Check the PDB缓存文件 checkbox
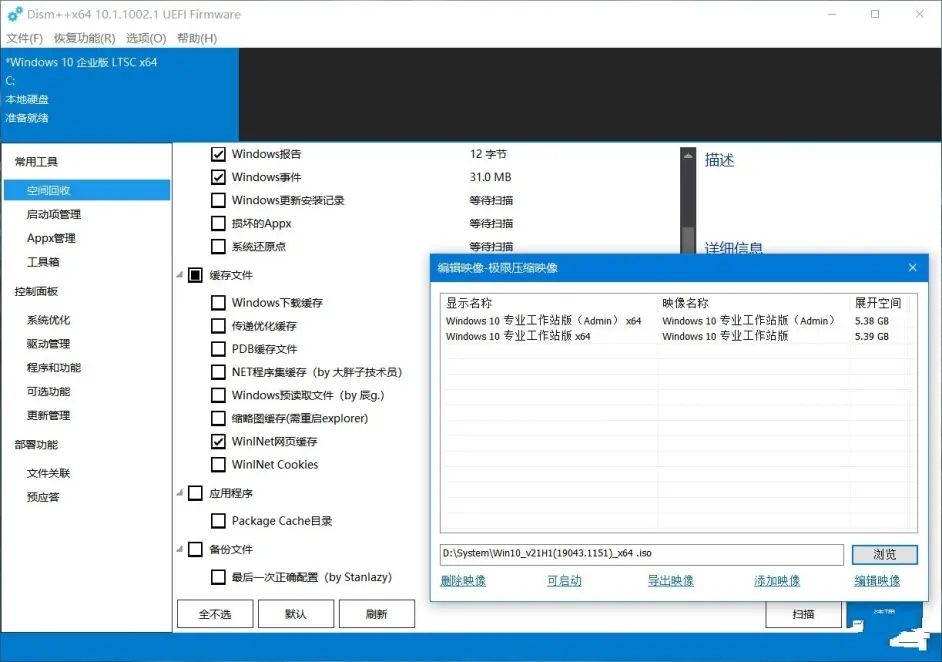This screenshot has width=942, height=662. pyautogui.click(x=218, y=349)
